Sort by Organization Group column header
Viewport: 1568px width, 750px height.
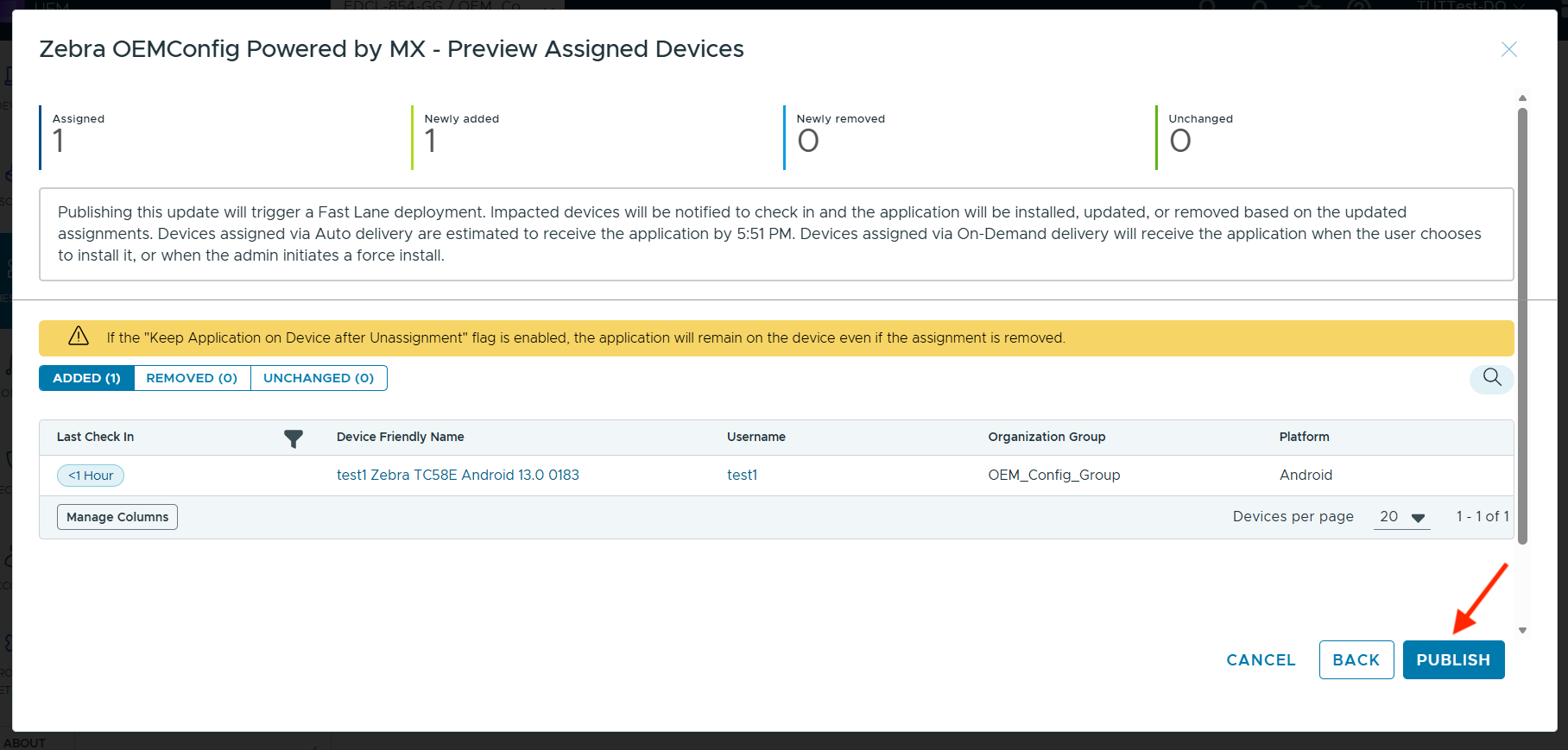pyautogui.click(x=1046, y=437)
